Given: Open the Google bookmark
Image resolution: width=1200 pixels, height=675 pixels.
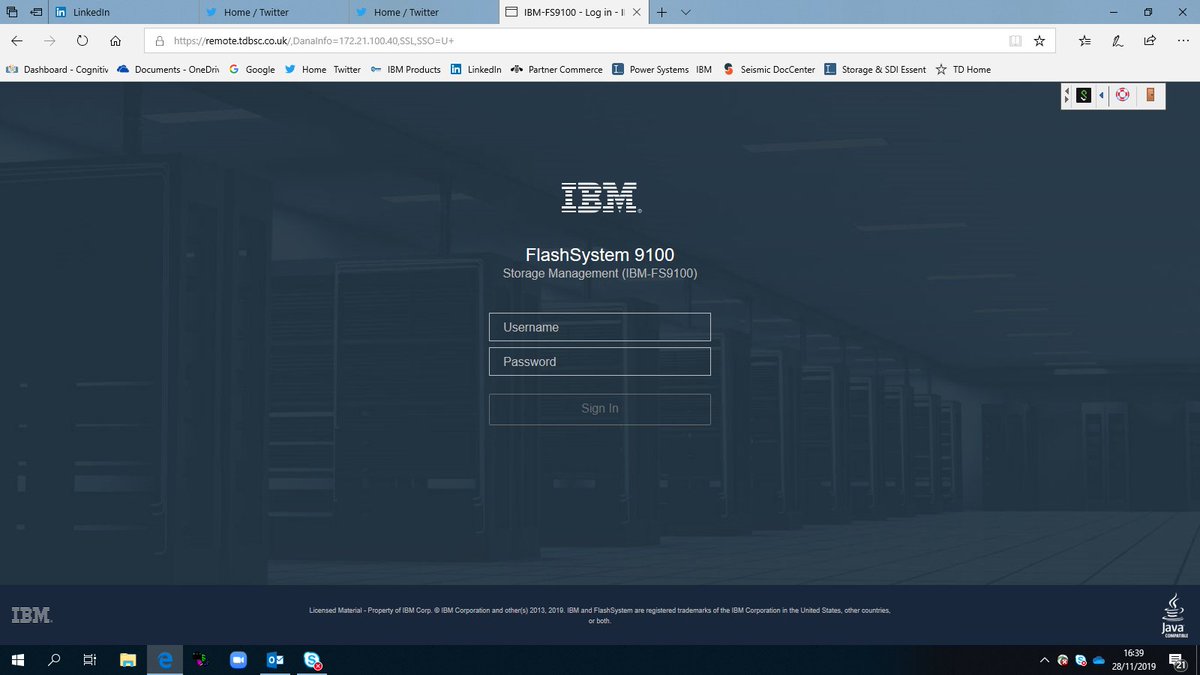Looking at the screenshot, I should (x=252, y=70).
